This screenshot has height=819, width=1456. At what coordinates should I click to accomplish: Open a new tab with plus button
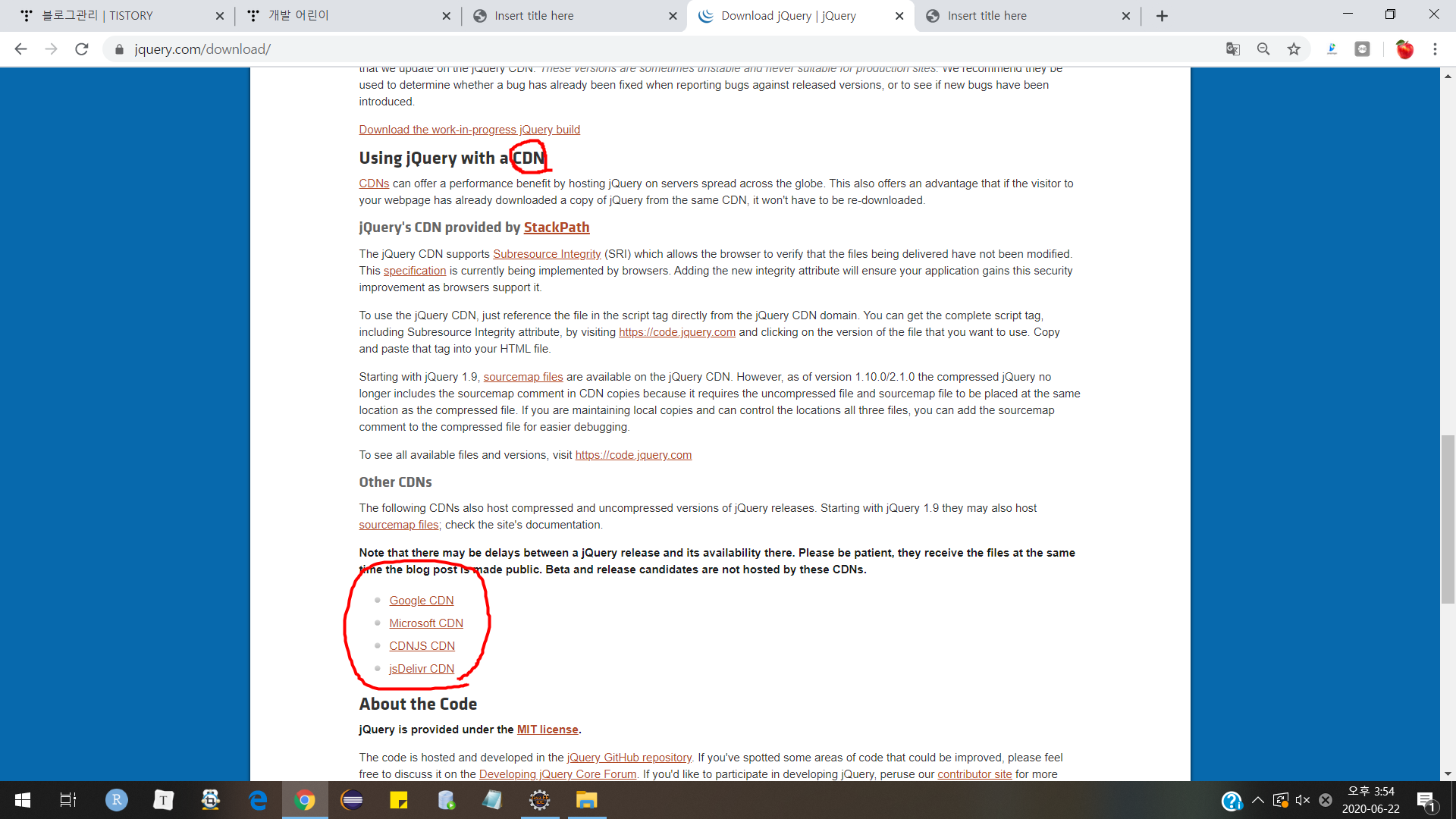pos(1162,16)
